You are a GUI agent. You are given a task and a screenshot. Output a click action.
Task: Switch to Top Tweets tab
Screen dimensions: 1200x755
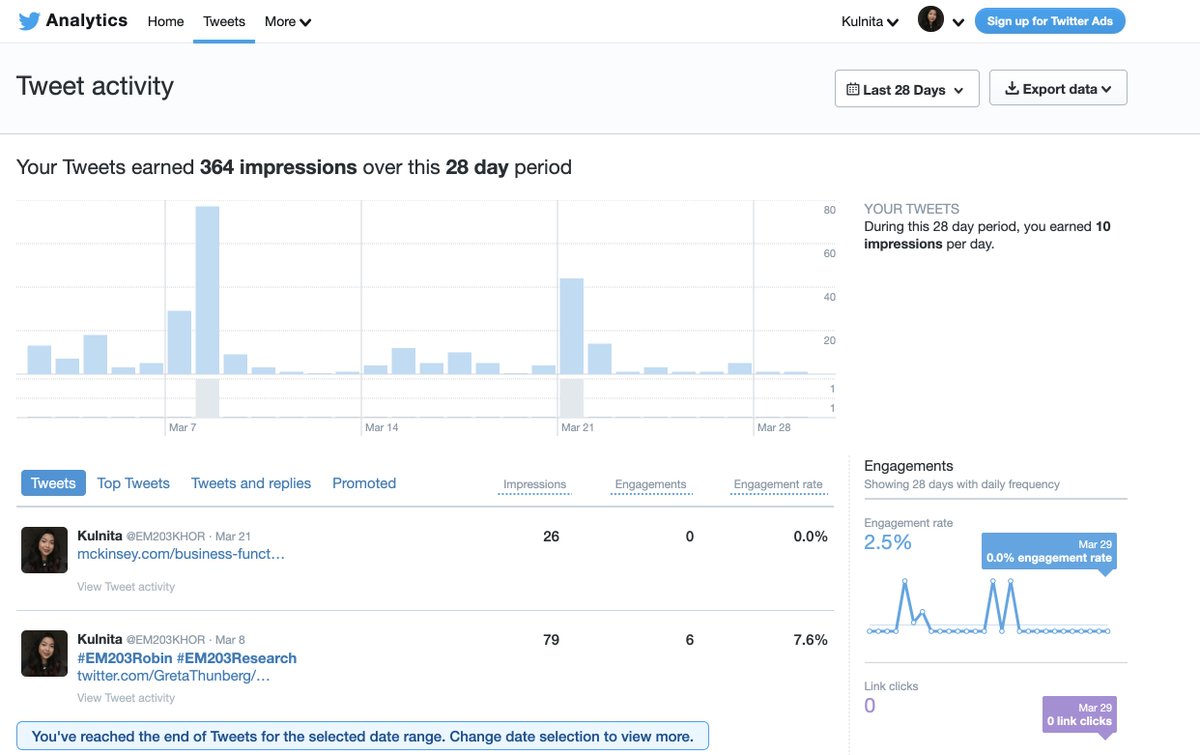(x=133, y=483)
